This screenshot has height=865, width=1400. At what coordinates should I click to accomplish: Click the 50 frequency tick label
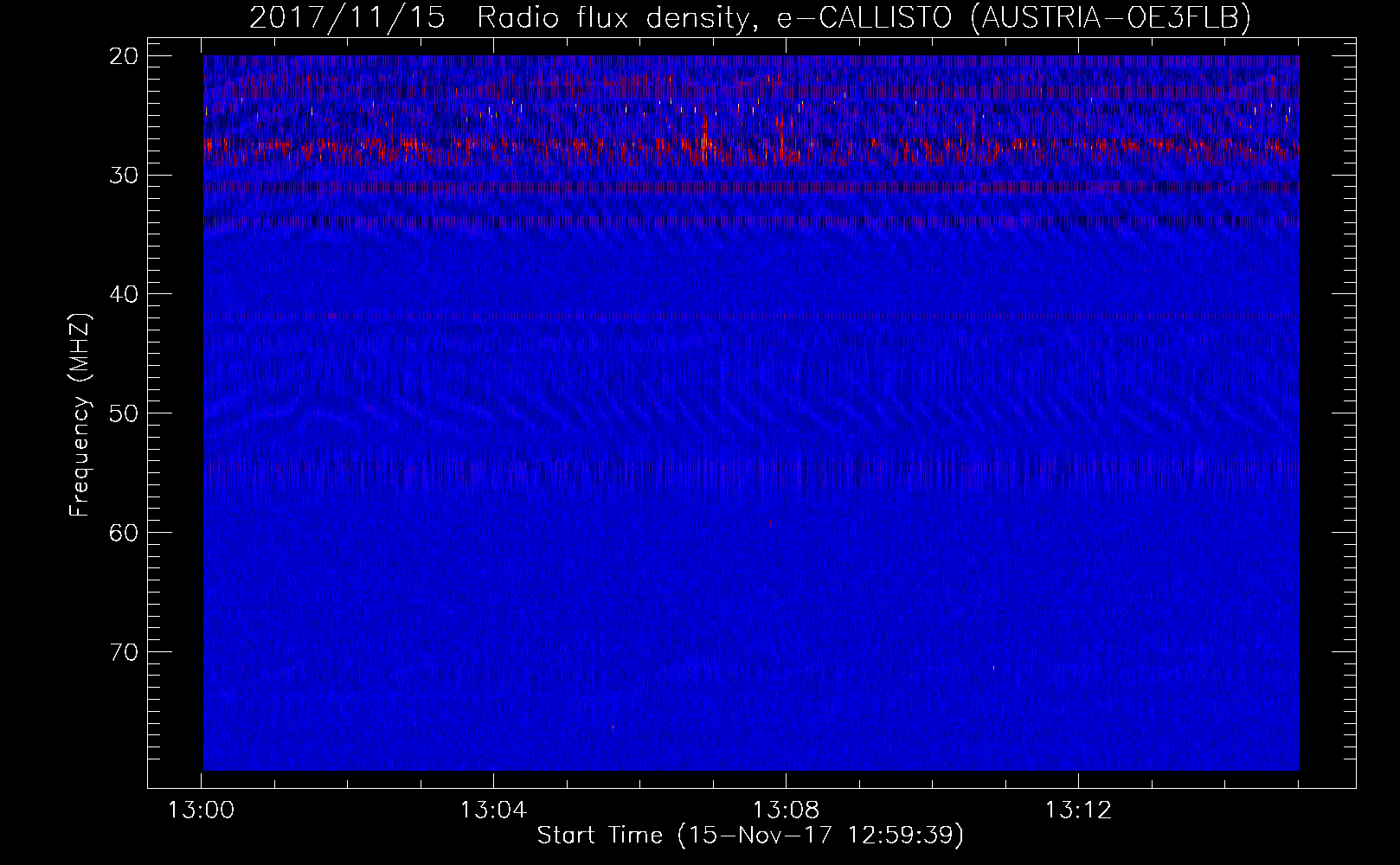coord(125,413)
